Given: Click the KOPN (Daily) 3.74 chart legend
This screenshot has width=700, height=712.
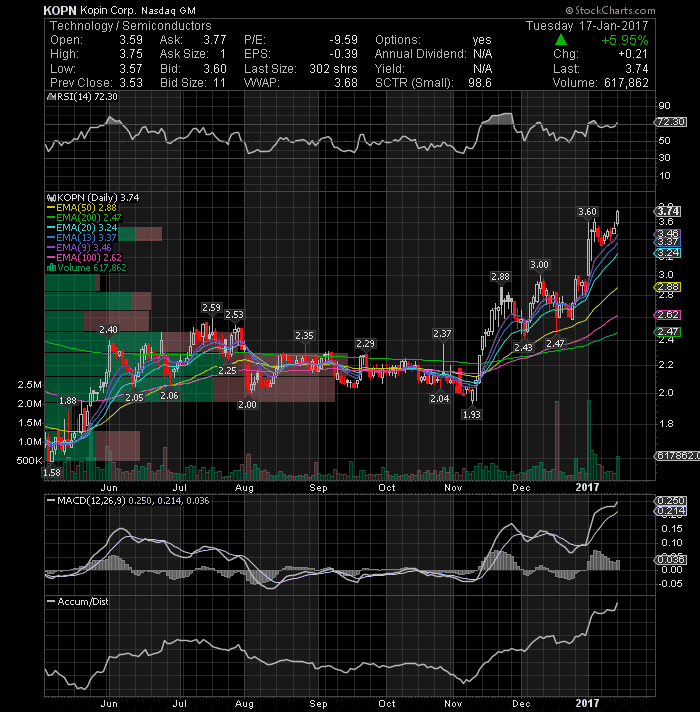Looking at the screenshot, I should coord(93,198).
